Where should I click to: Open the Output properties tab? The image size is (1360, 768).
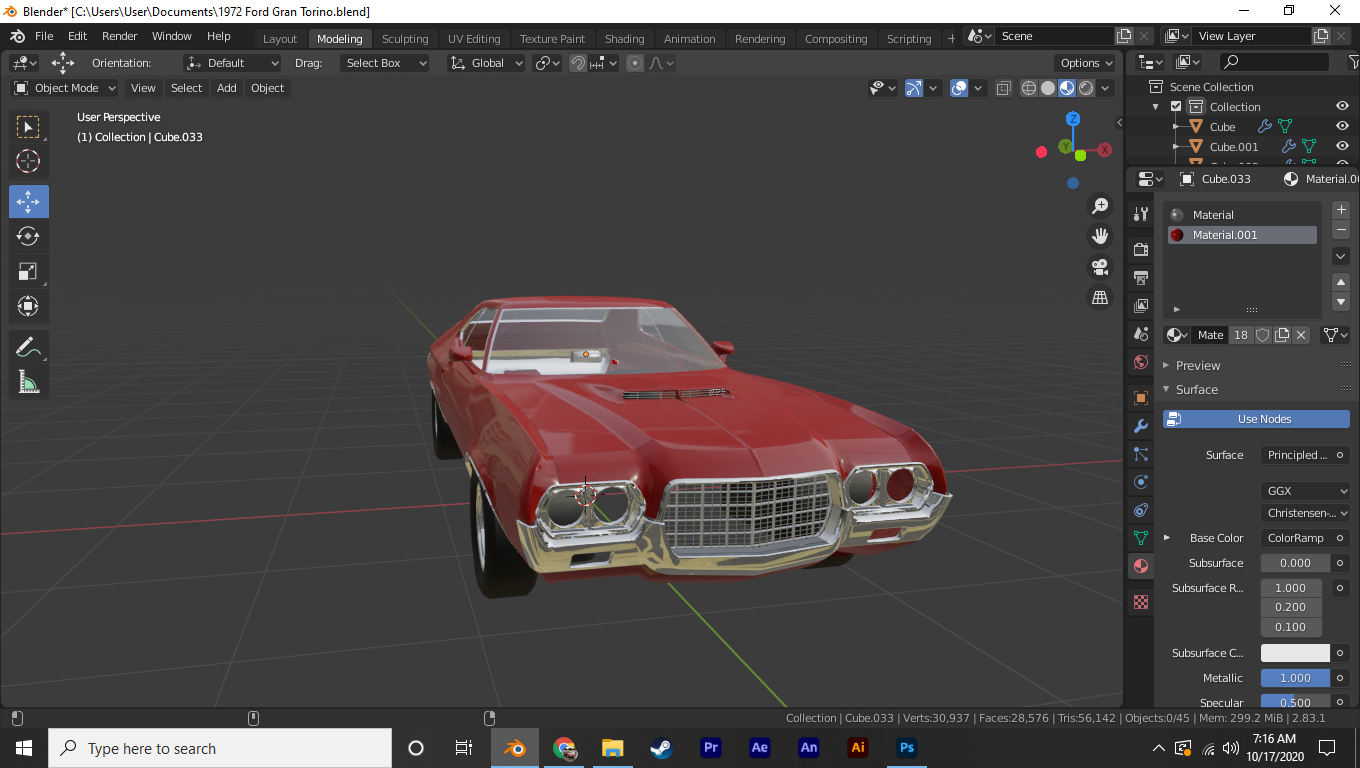tap(1141, 277)
